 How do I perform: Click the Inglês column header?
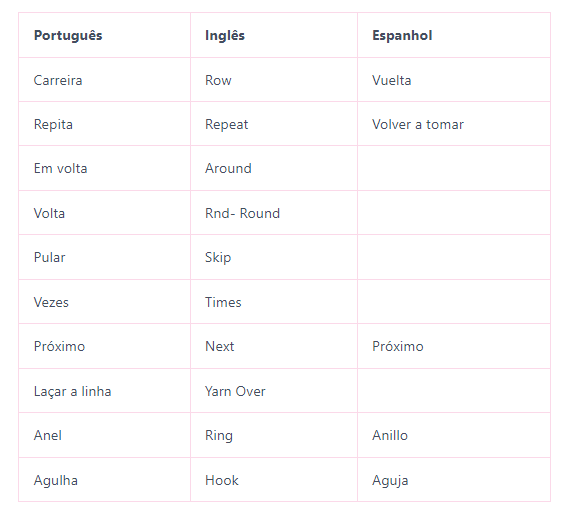pyautogui.click(x=274, y=35)
